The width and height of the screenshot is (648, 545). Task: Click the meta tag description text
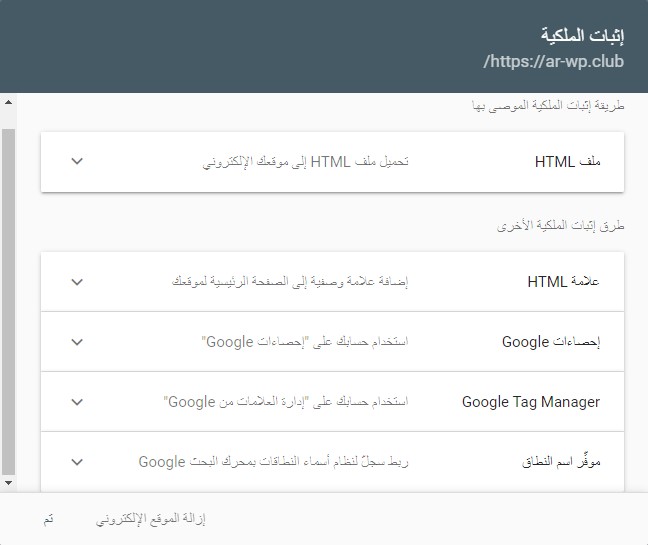[x=290, y=282]
